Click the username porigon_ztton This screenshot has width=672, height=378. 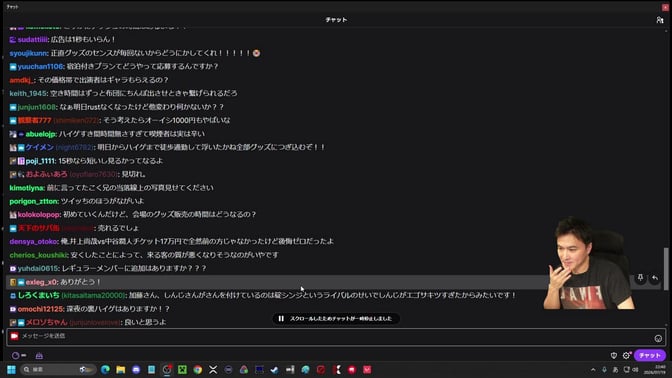point(33,201)
